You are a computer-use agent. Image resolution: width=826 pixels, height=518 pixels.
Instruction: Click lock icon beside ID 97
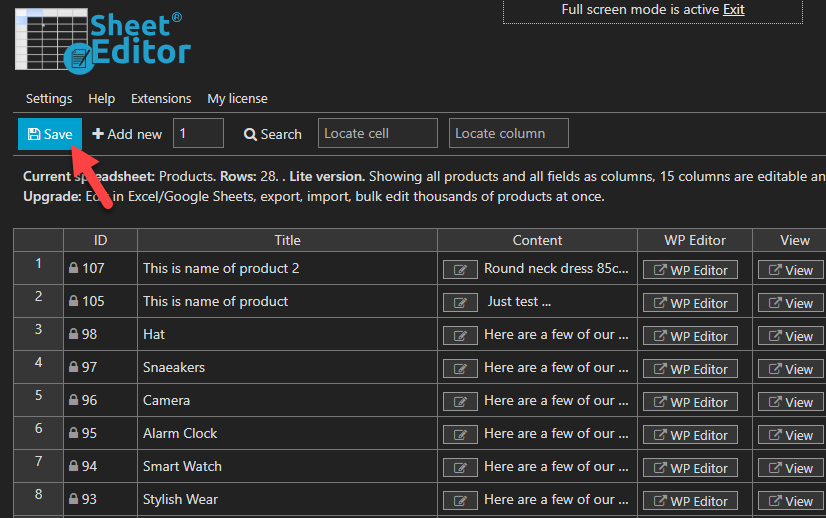point(73,367)
